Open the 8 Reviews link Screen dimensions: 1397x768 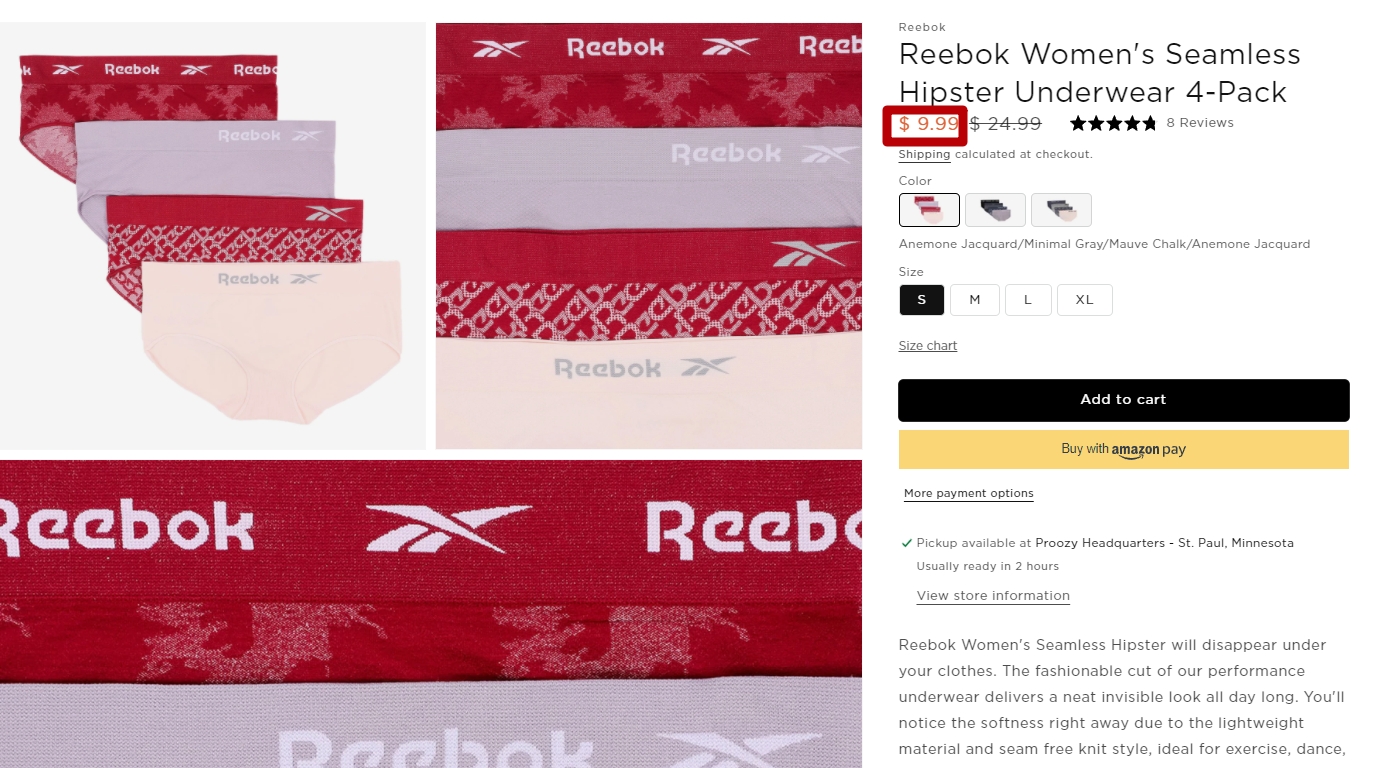tap(1200, 123)
